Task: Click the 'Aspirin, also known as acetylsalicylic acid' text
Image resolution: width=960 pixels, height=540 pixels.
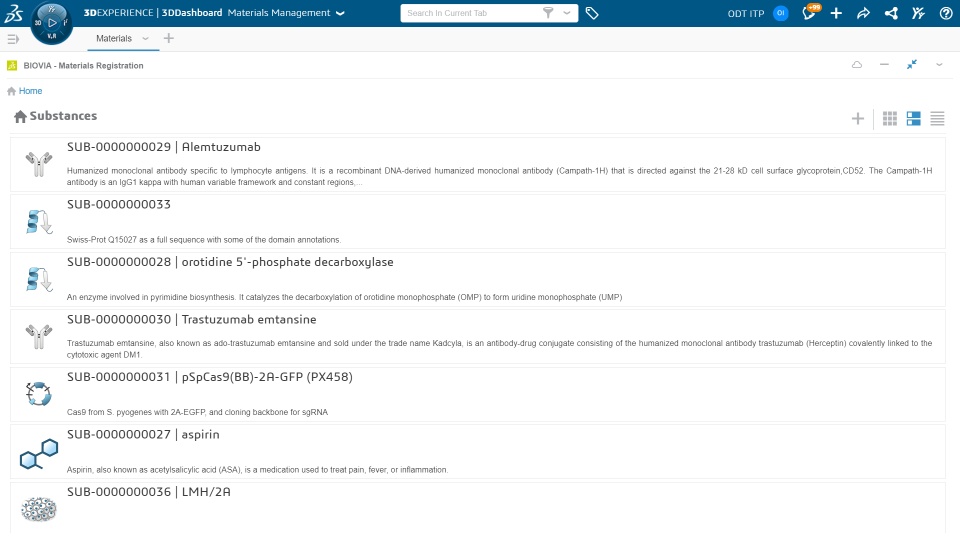Action: (x=257, y=470)
